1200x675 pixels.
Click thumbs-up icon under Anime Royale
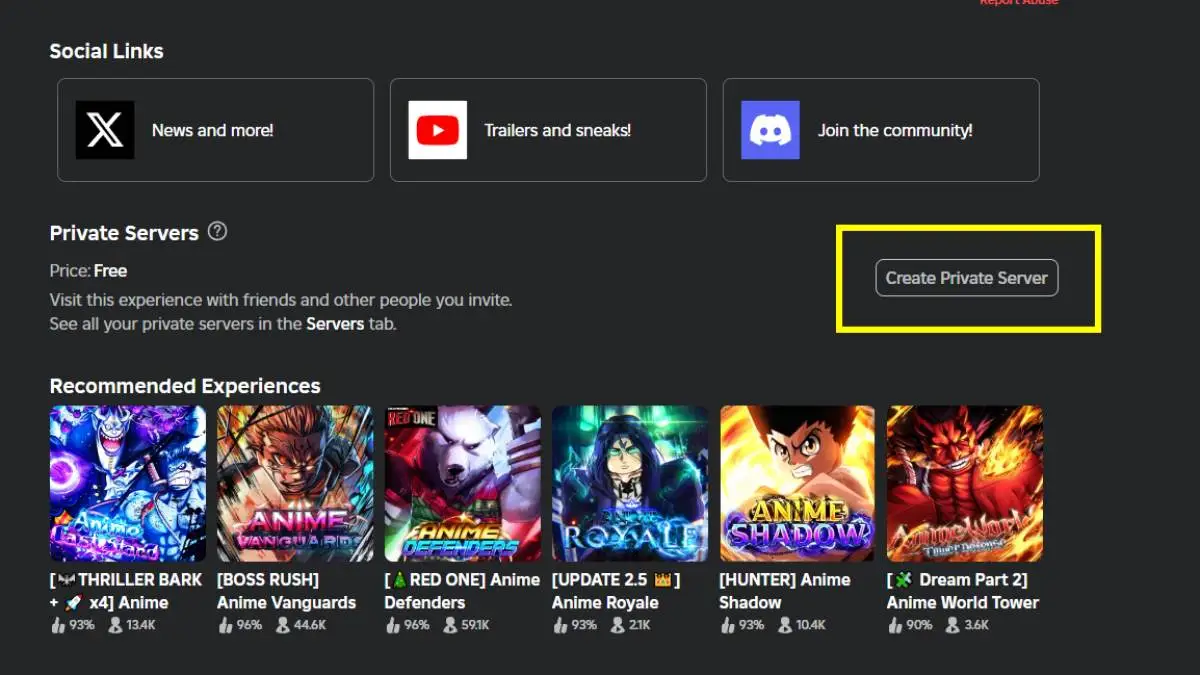(560, 625)
